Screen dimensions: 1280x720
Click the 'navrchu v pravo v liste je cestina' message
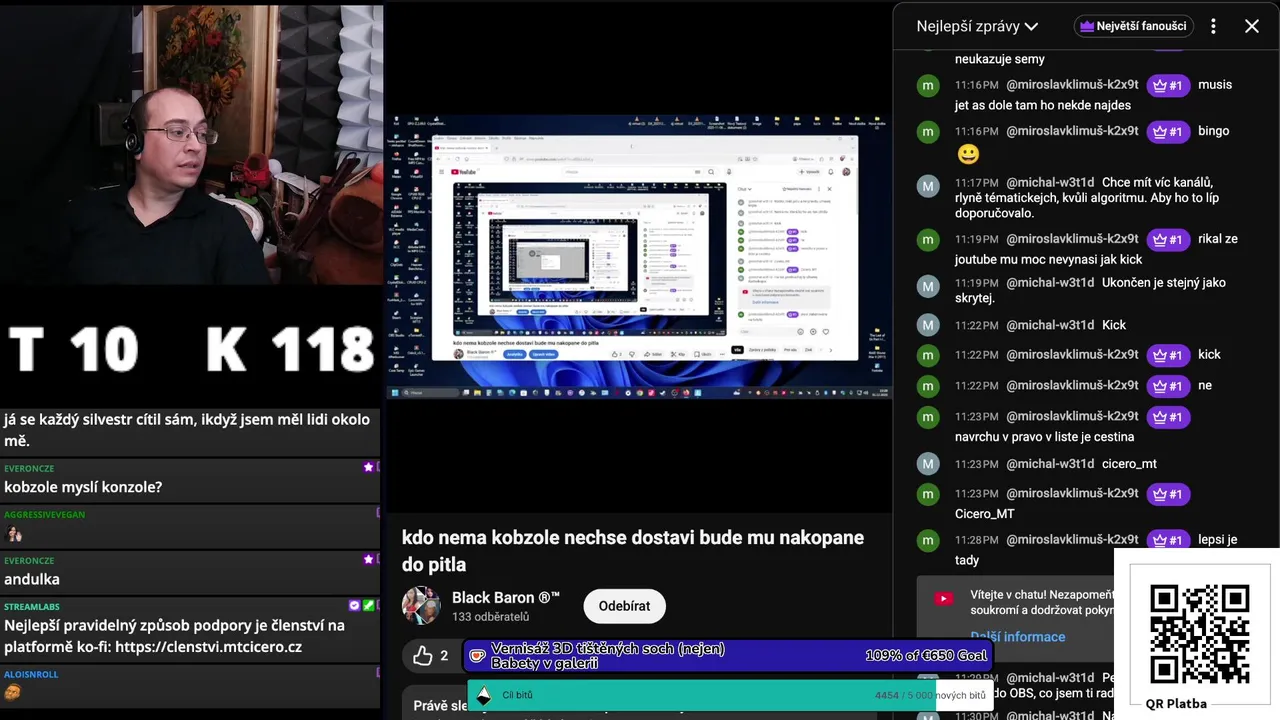(x=1045, y=437)
